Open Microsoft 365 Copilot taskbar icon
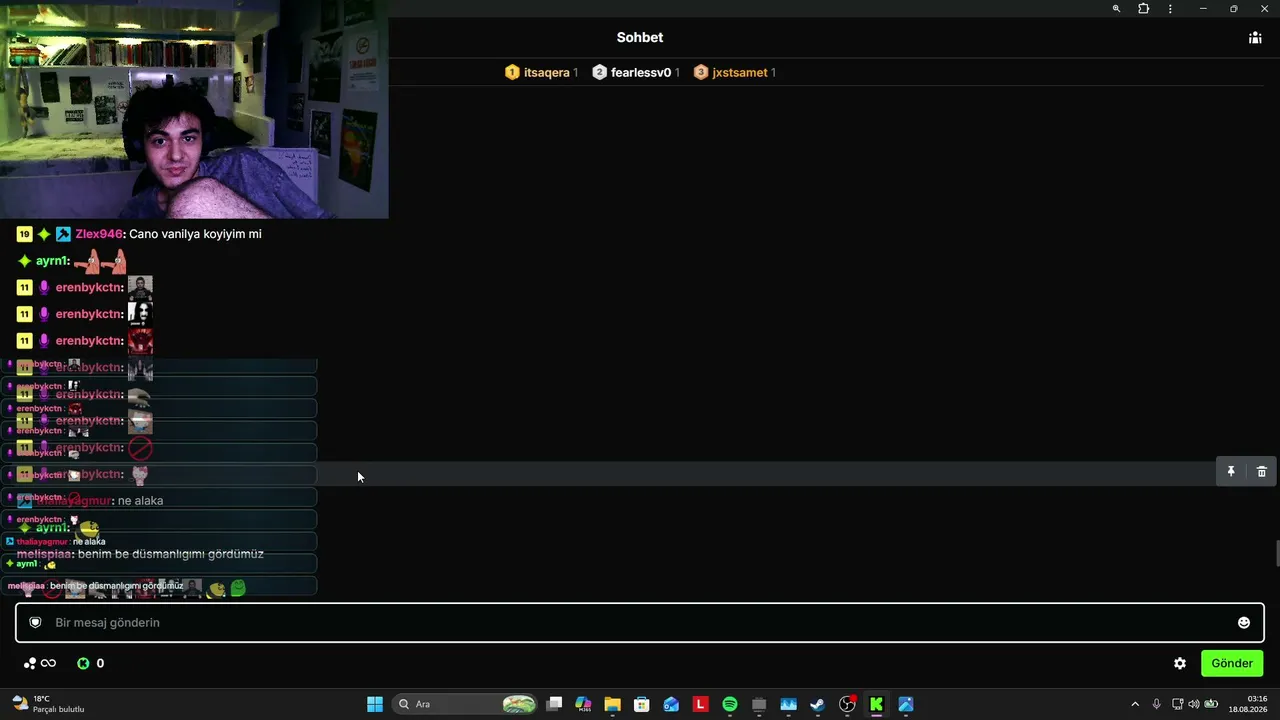This screenshot has height=720, width=1280. pyautogui.click(x=583, y=704)
